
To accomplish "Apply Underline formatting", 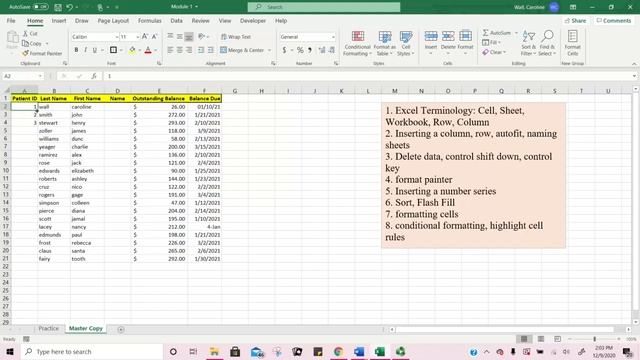I will [x=95, y=50].
